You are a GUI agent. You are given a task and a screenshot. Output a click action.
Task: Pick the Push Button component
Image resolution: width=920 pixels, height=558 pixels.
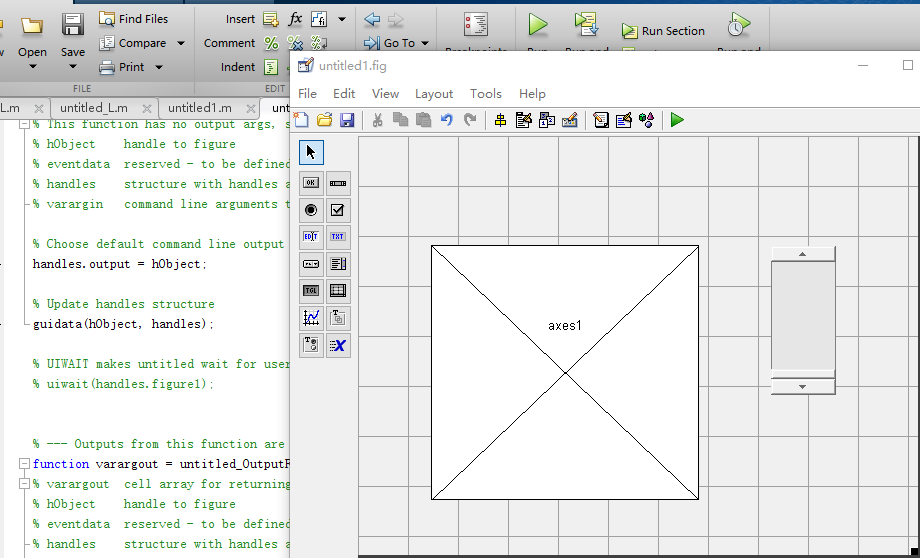[x=311, y=183]
